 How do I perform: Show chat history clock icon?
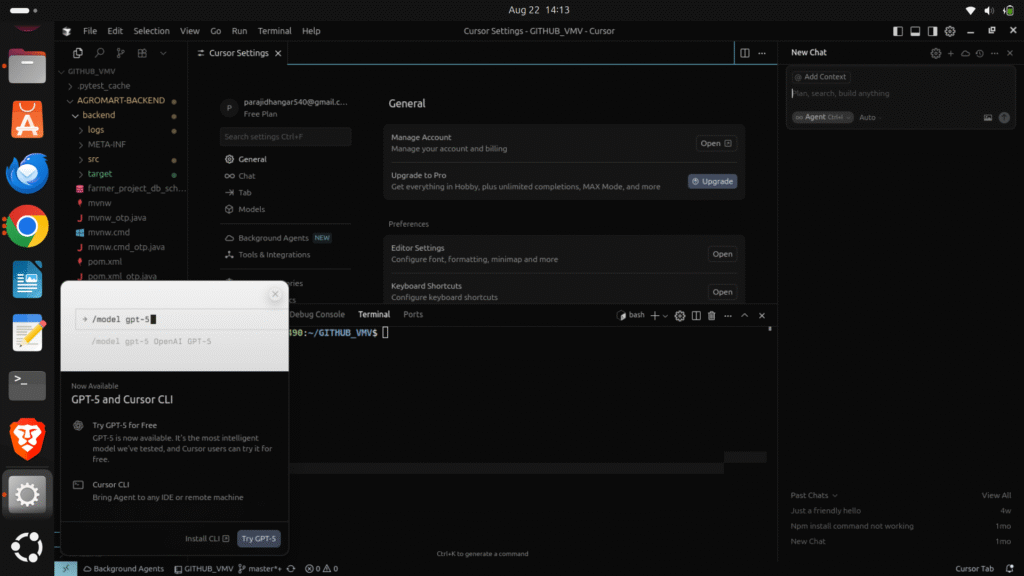tap(980, 53)
